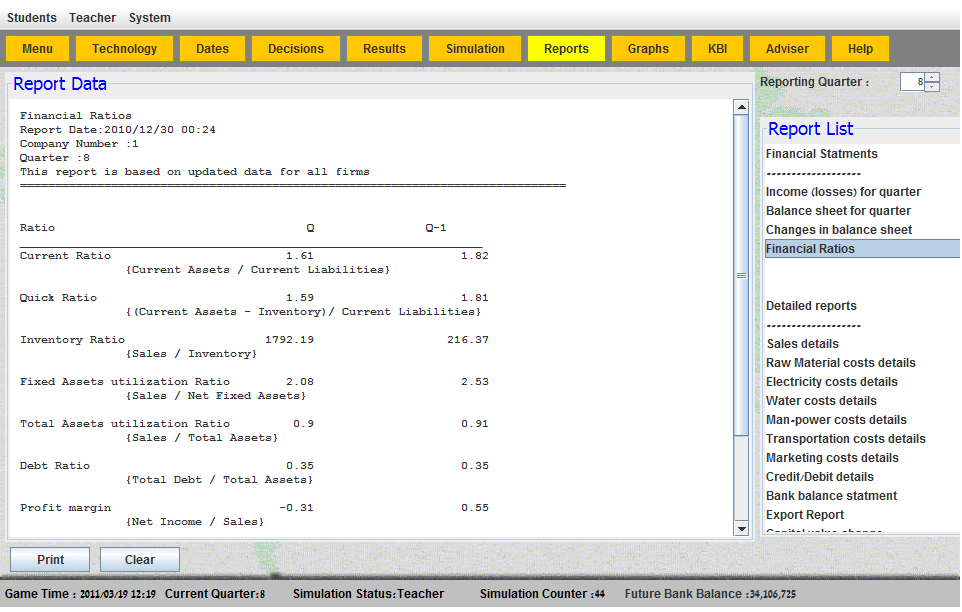The height and width of the screenshot is (612, 962).
Task: Choose Sales details from the report list
Action: (802, 344)
